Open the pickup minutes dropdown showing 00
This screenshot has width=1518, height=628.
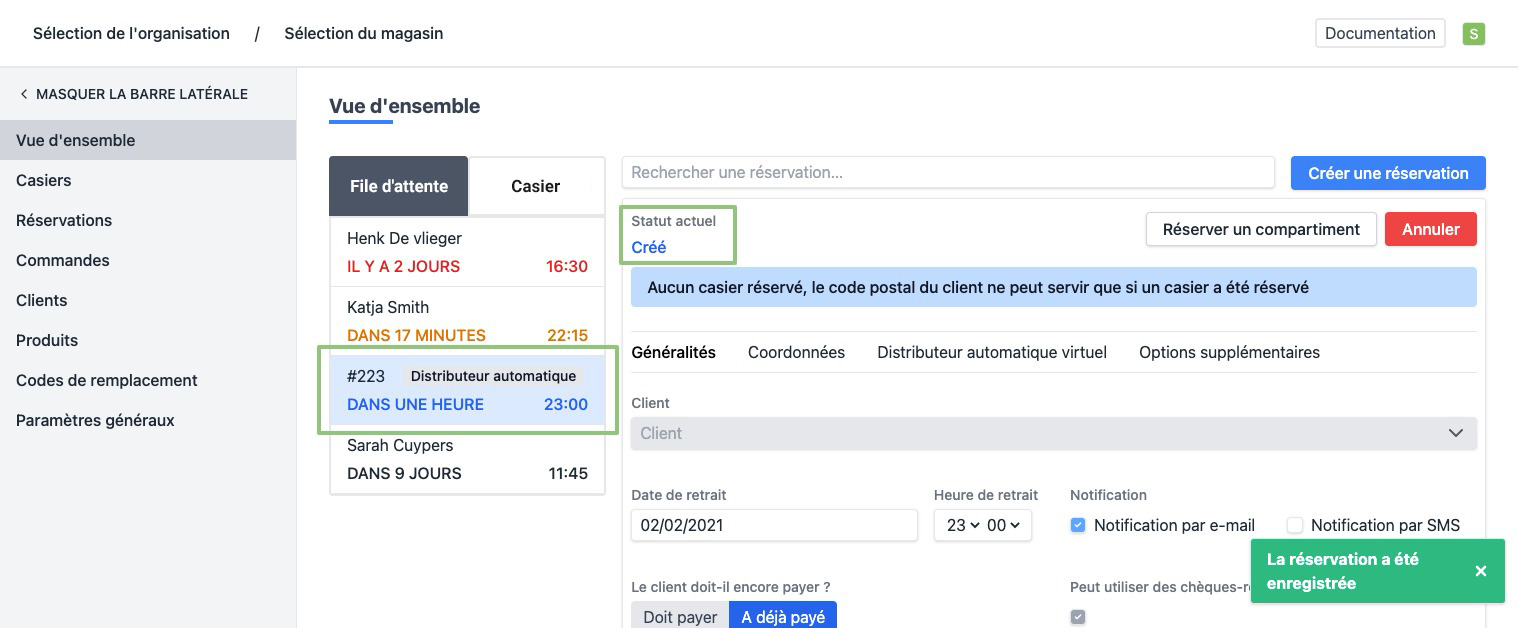click(x=1004, y=525)
